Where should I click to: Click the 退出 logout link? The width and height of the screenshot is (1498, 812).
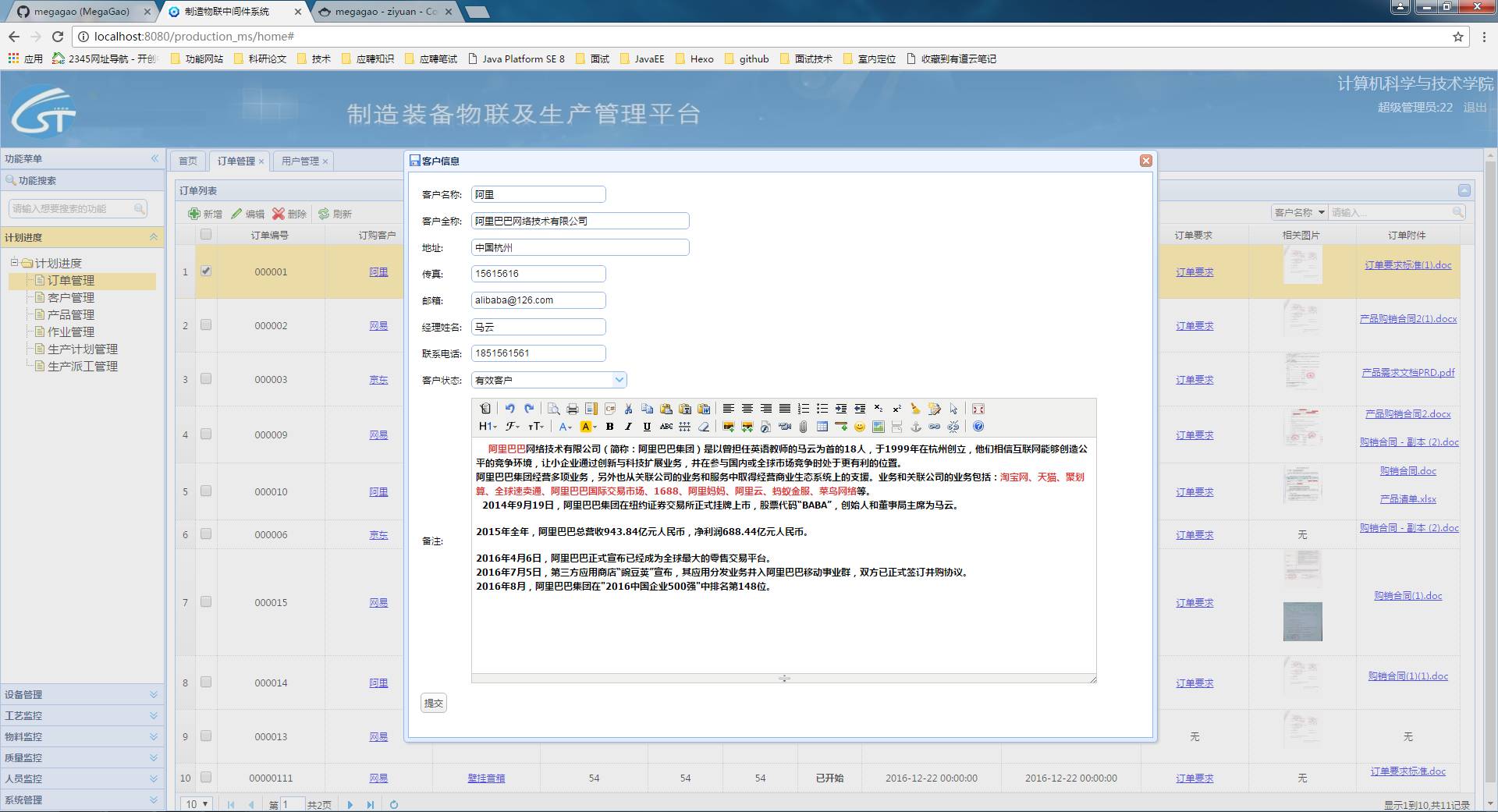1475,108
